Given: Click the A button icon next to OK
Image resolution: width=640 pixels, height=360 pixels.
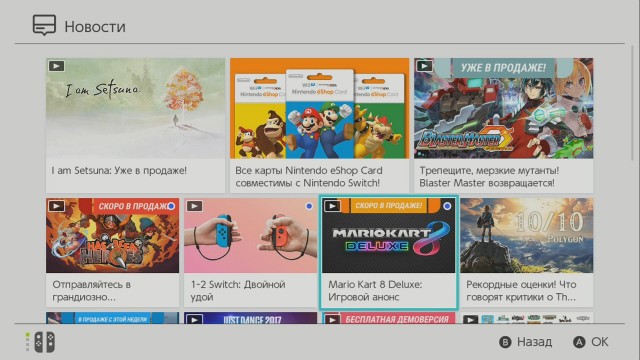Looking at the screenshot, I should [x=579, y=342].
